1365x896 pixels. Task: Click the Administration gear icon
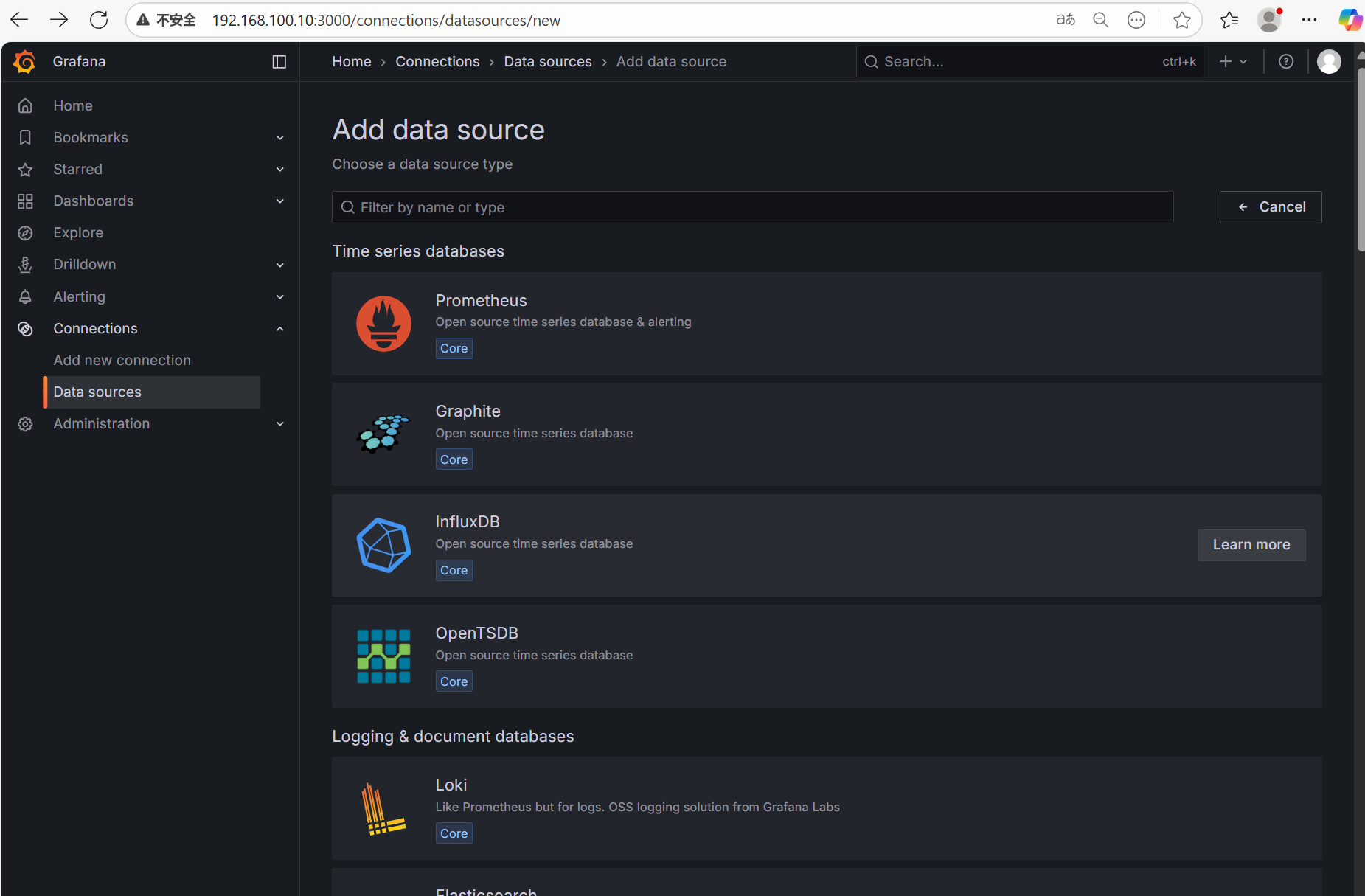pyautogui.click(x=25, y=424)
